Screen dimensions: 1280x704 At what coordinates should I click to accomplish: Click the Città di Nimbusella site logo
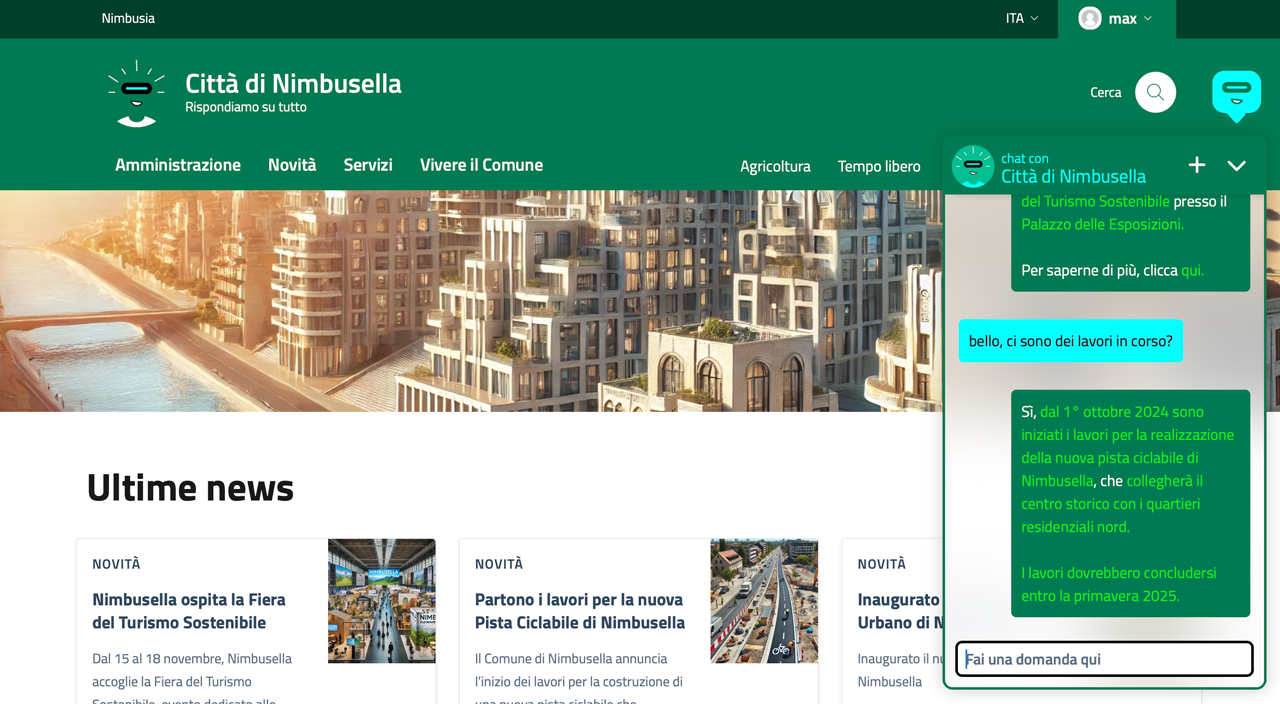pyautogui.click(x=136, y=93)
